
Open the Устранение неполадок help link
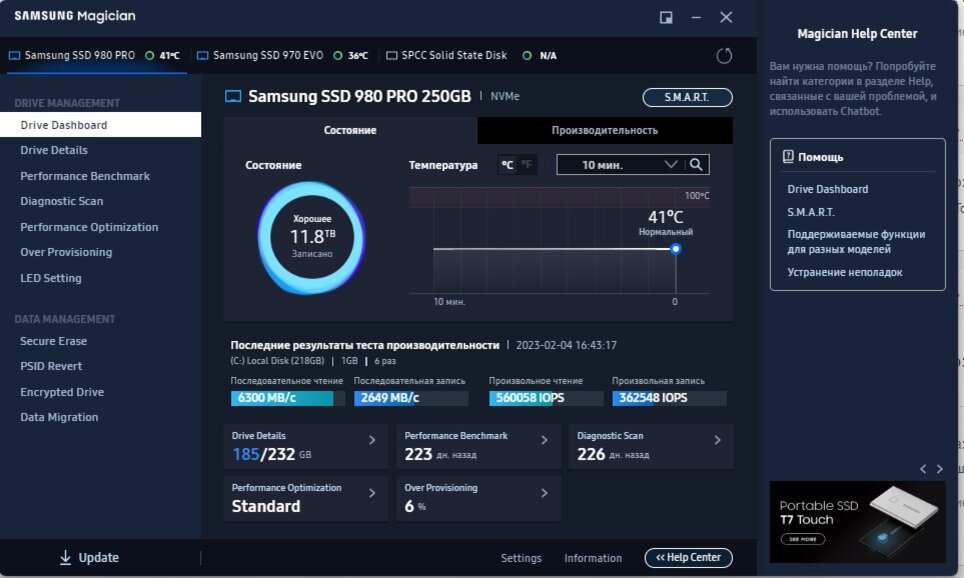click(845, 272)
